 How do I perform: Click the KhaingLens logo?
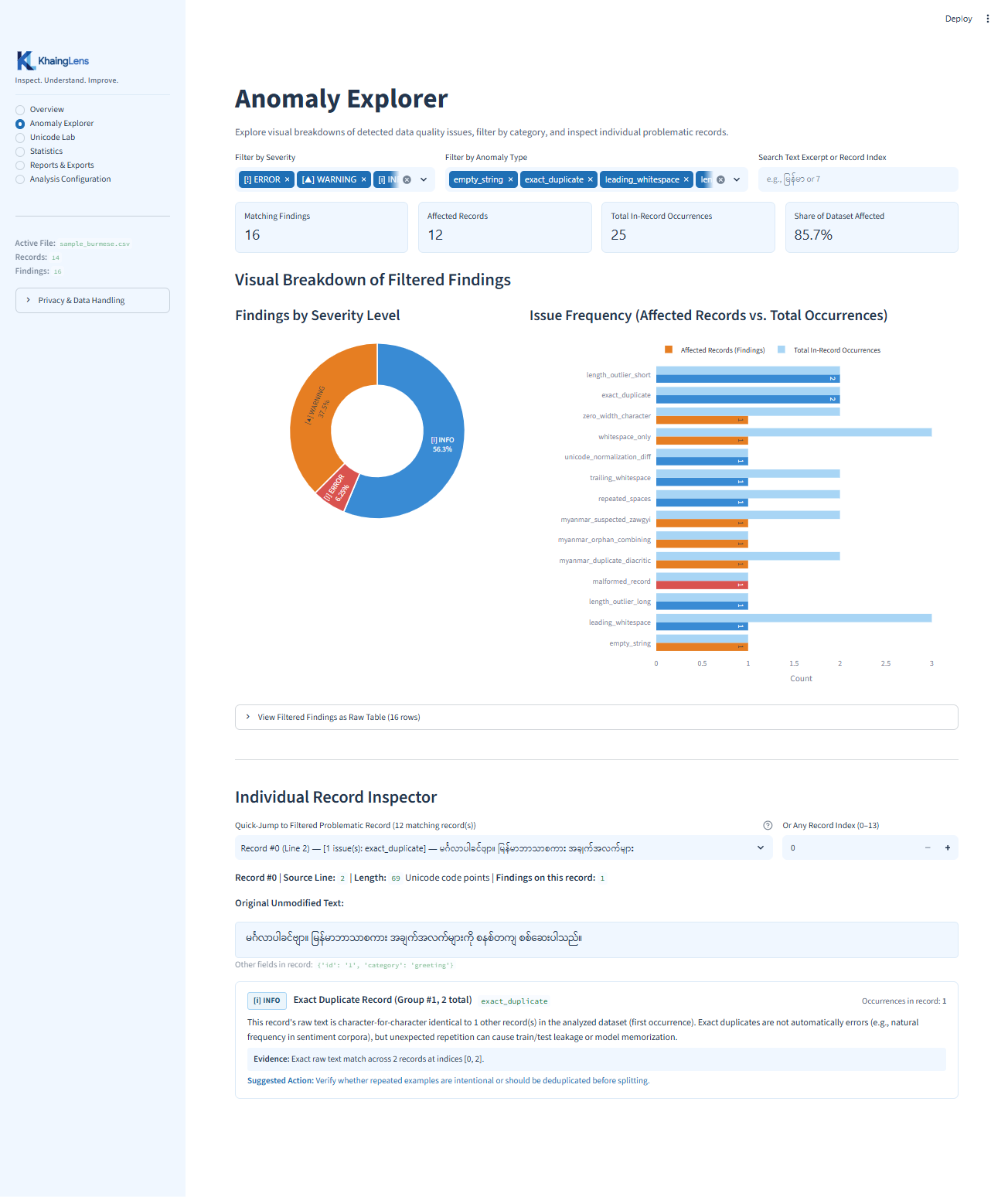click(x=53, y=60)
